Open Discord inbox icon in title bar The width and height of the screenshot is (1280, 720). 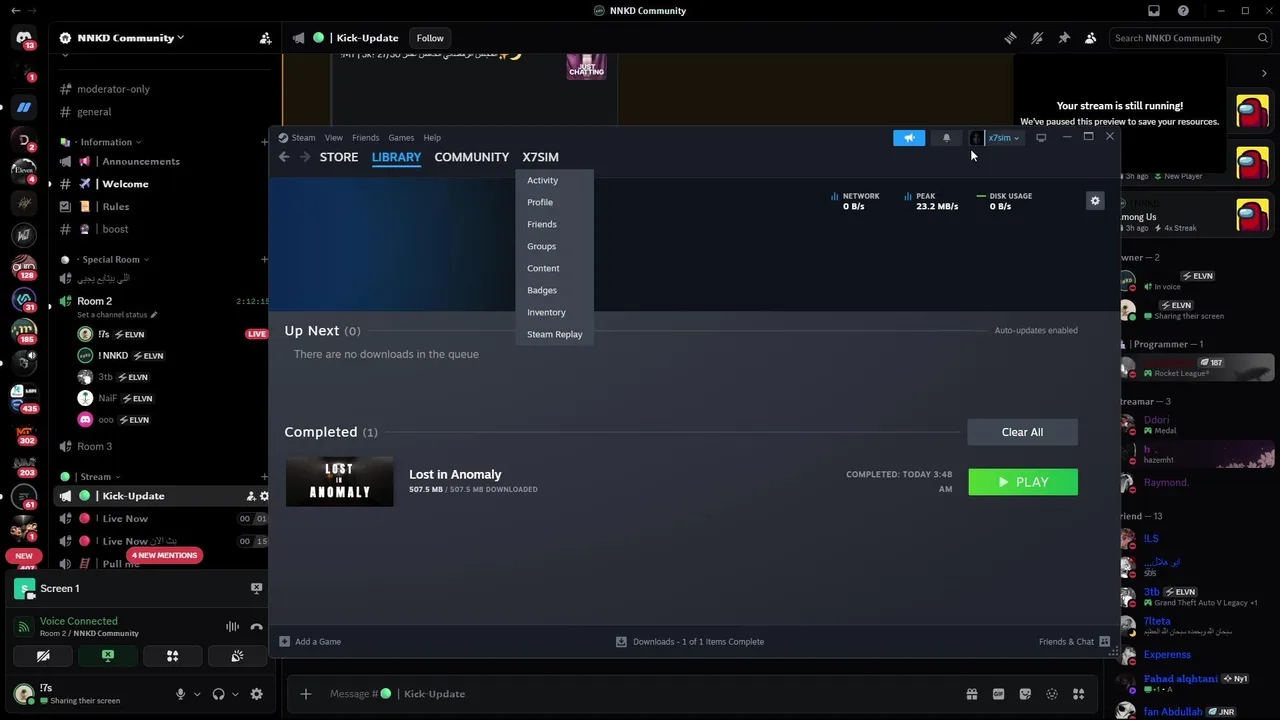(x=1154, y=11)
